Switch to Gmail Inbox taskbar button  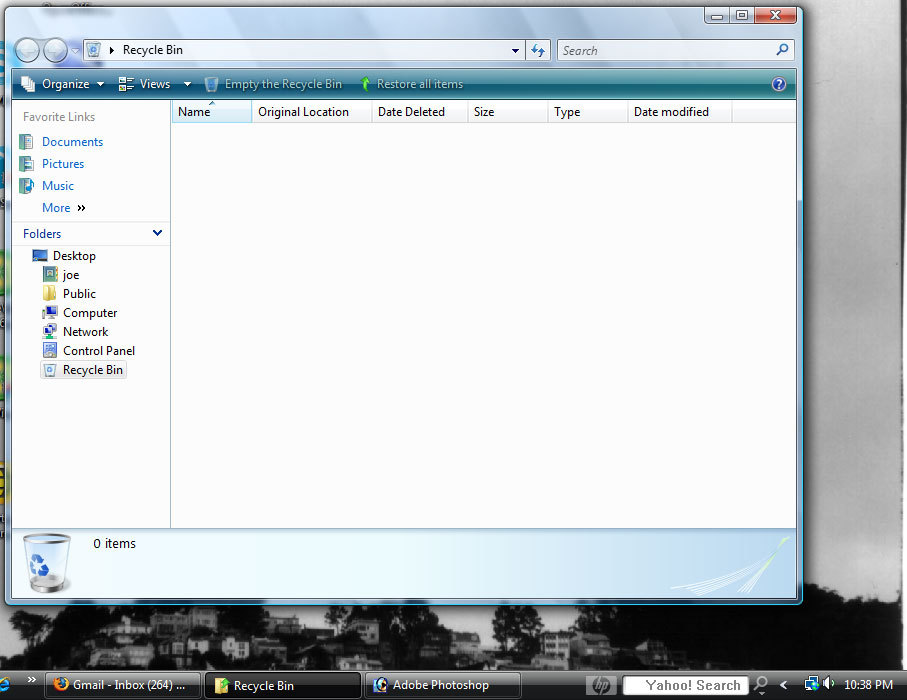coord(123,686)
